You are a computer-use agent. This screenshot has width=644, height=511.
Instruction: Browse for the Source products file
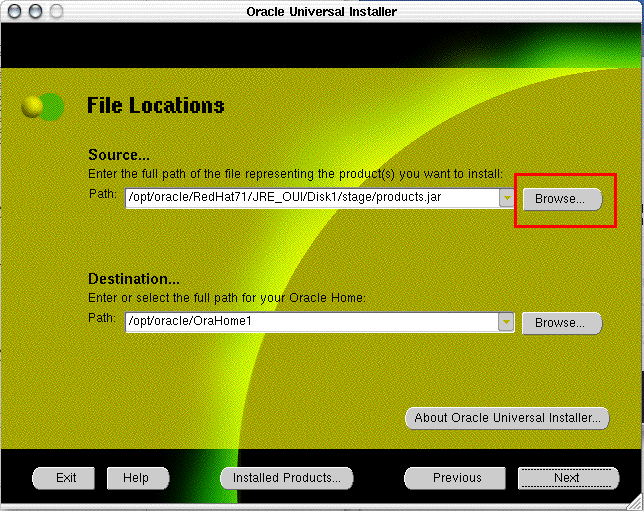pos(560,199)
